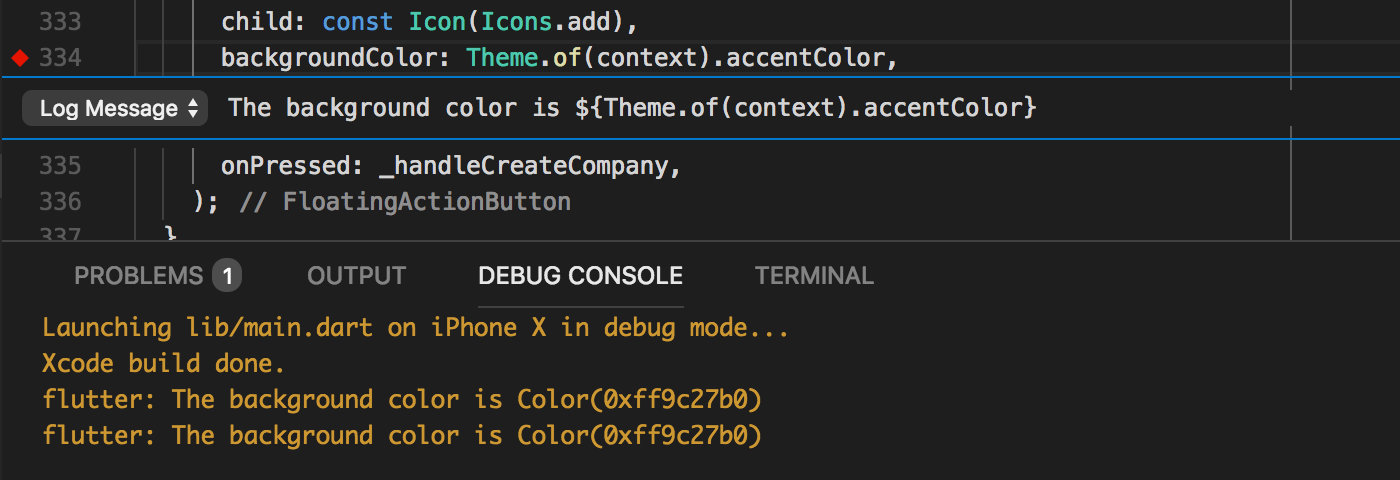Click the FloatingActionButton closing comment label

tap(427, 202)
